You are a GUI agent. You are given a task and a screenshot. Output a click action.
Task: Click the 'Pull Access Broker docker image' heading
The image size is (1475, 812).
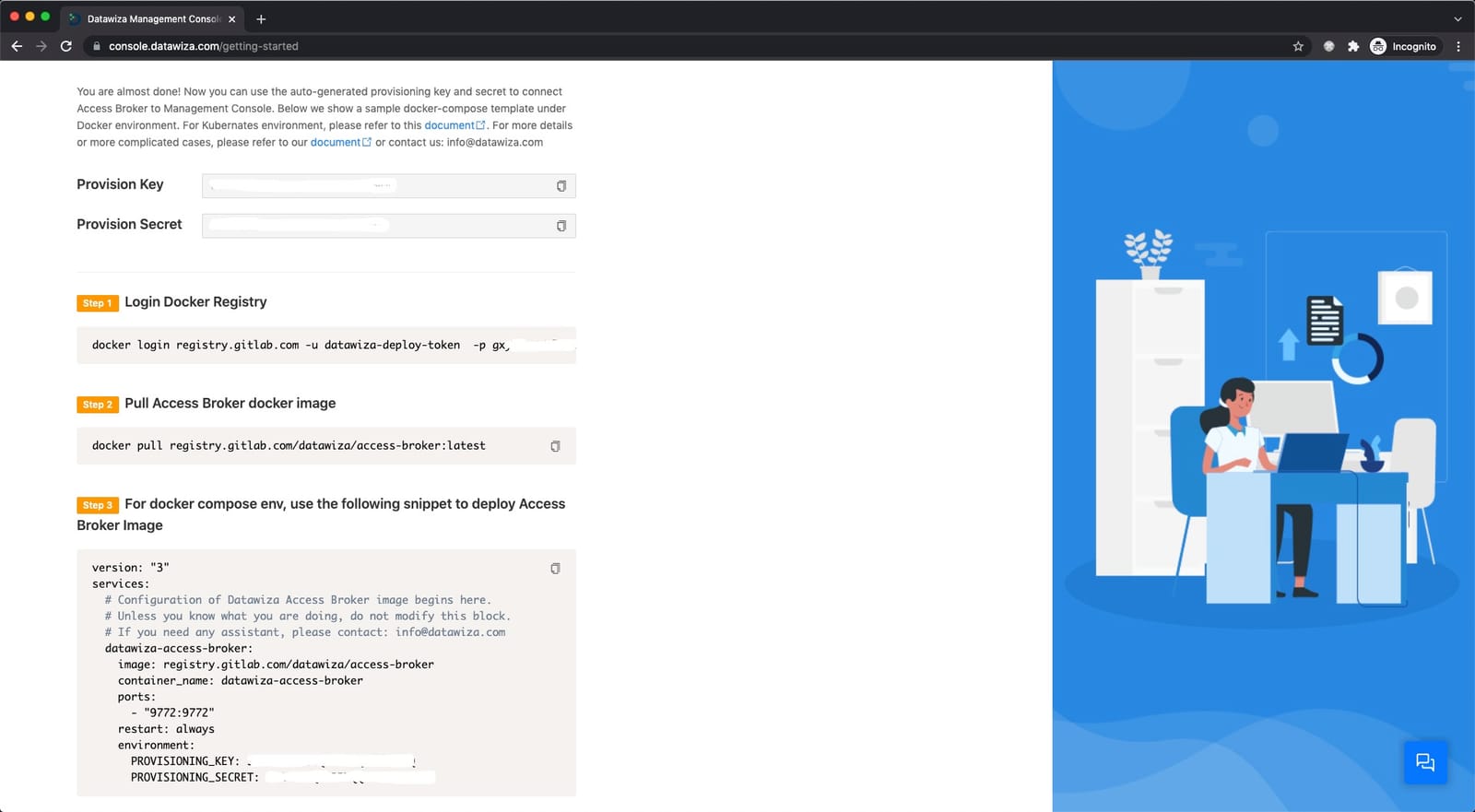pyautogui.click(x=230, y=403)
